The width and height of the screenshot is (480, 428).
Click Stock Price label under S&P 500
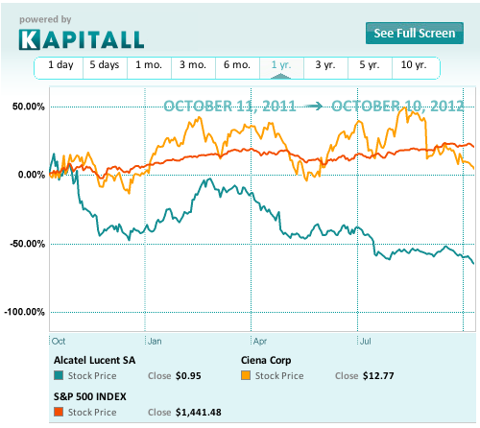(92, 412)
